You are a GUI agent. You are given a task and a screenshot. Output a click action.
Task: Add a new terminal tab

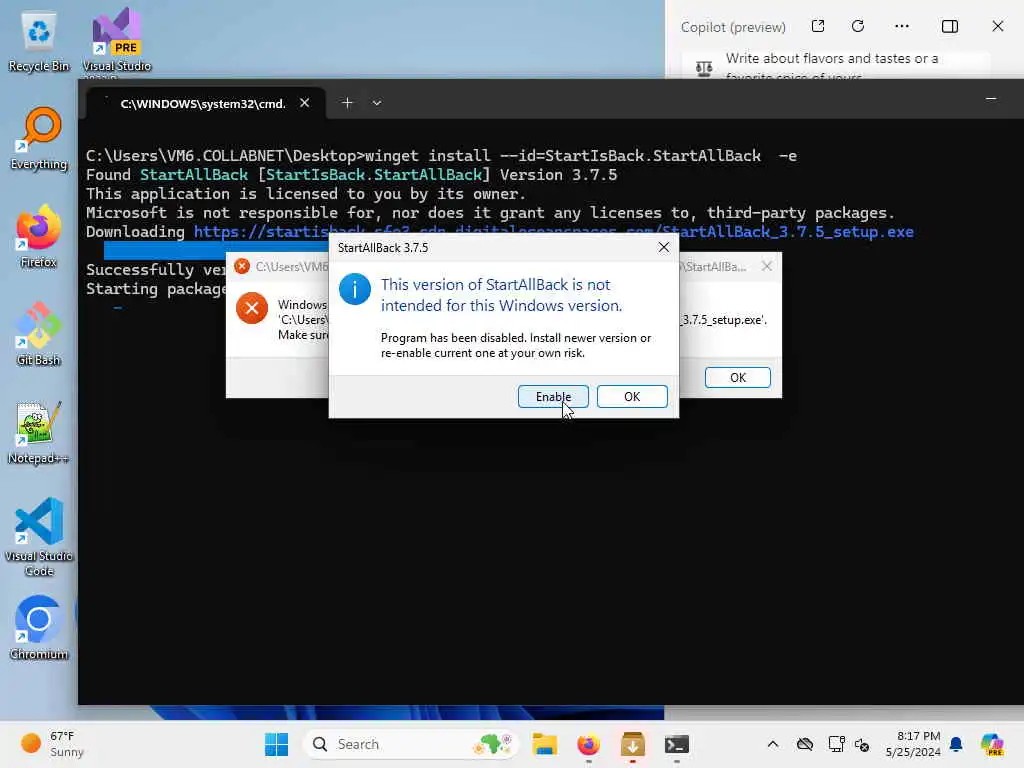click(x=347, y=103)
